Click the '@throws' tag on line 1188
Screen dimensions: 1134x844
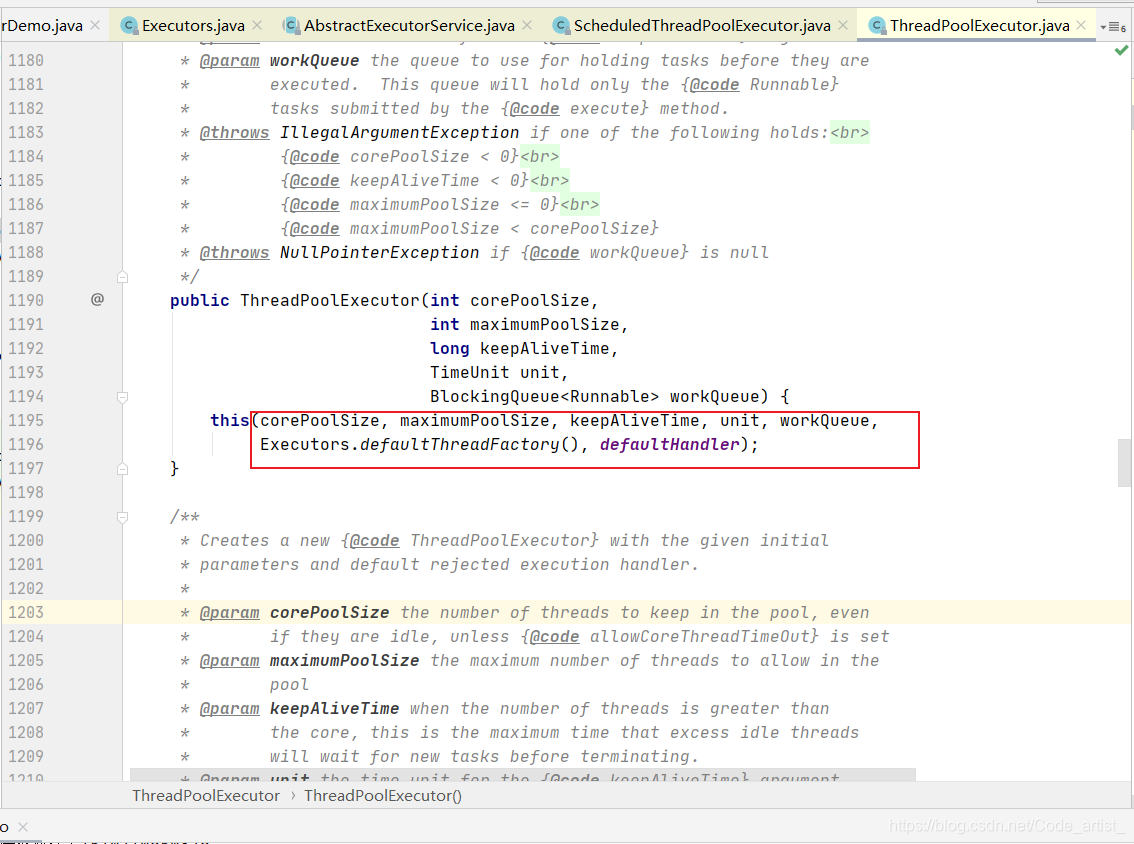coord(234,252)
